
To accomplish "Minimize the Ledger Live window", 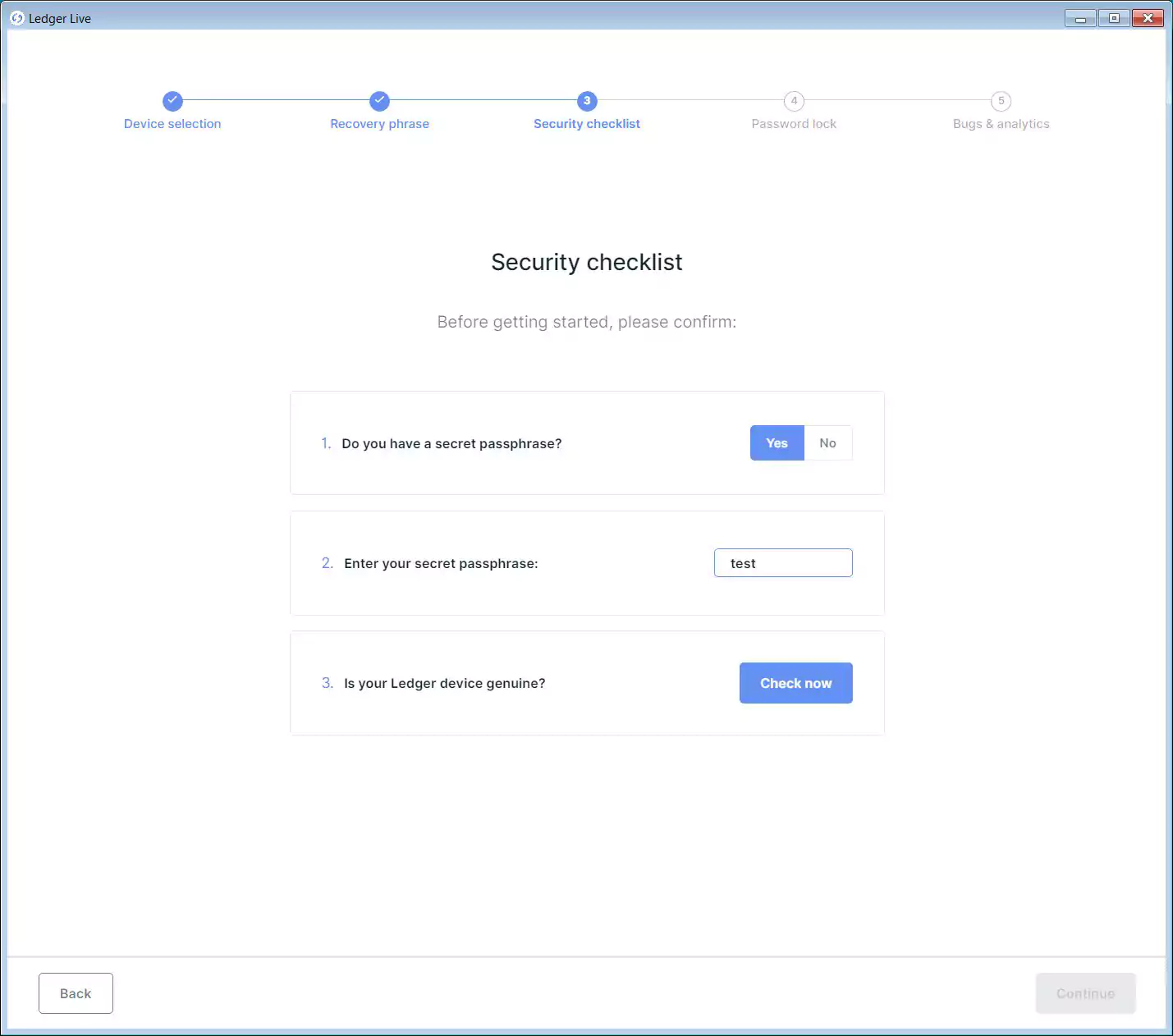I will pos(1080,18).
